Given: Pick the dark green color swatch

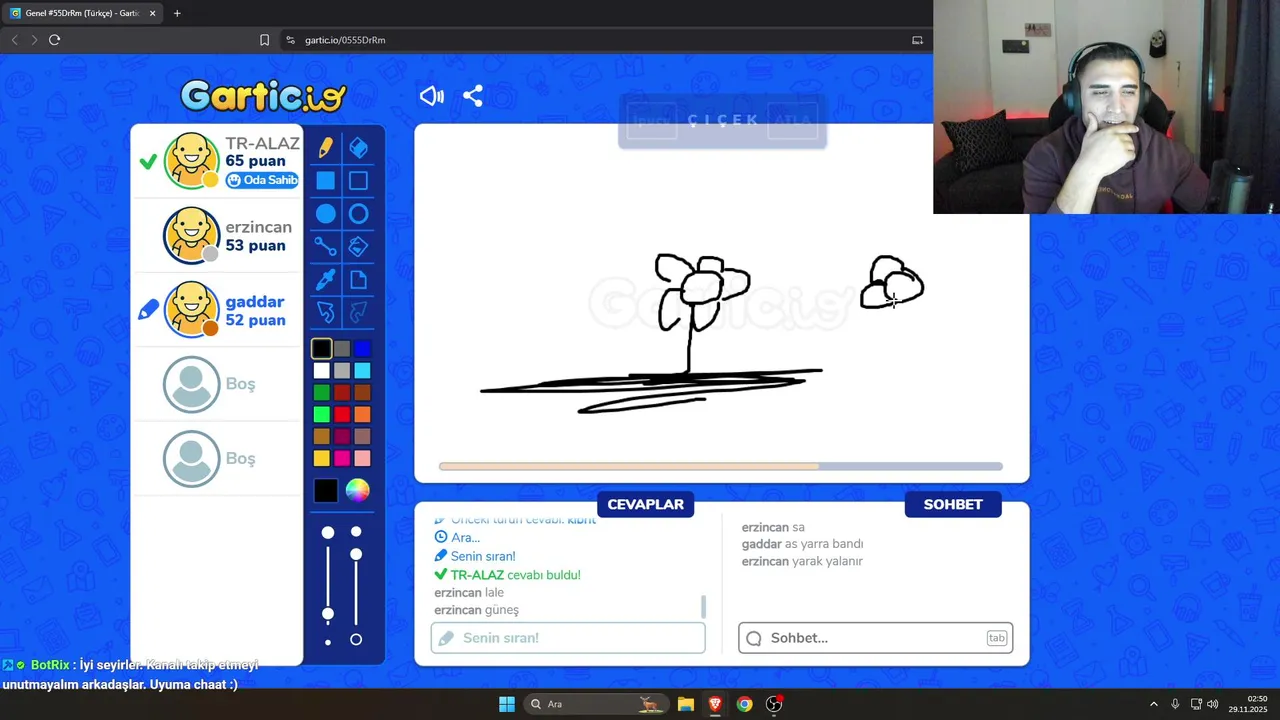Looking at the screenshot, I should pyautogui.click(x=321, y=392).
